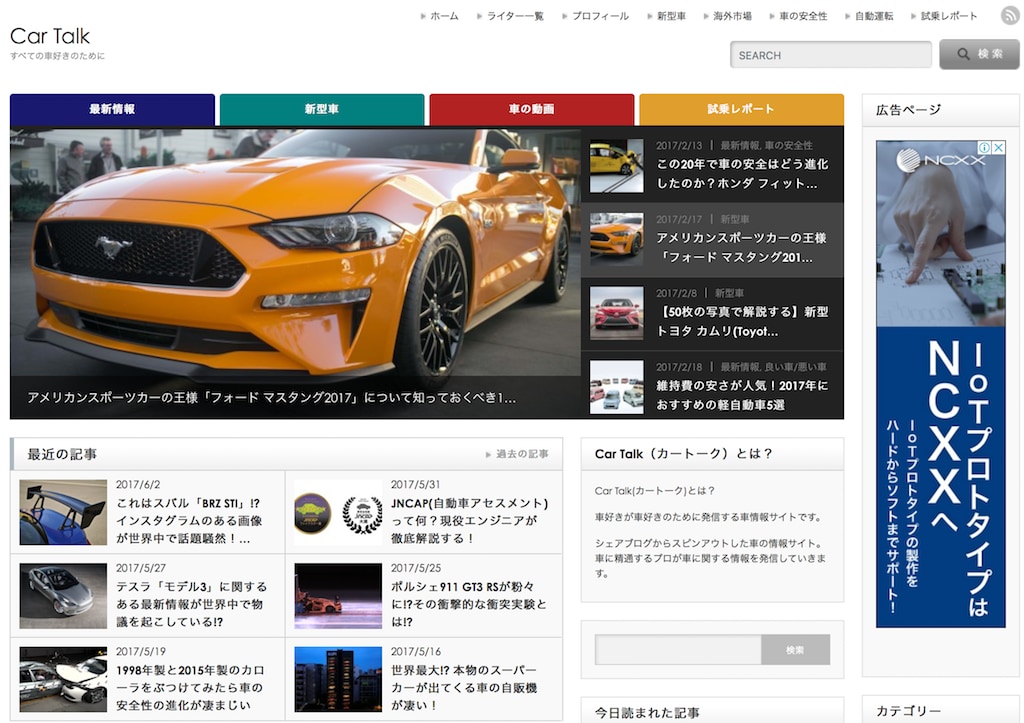Image resolution: width=1024 pixels, height=723 pixels.
Task: Open 試乗レポート in top navigation
Action: 948,16
